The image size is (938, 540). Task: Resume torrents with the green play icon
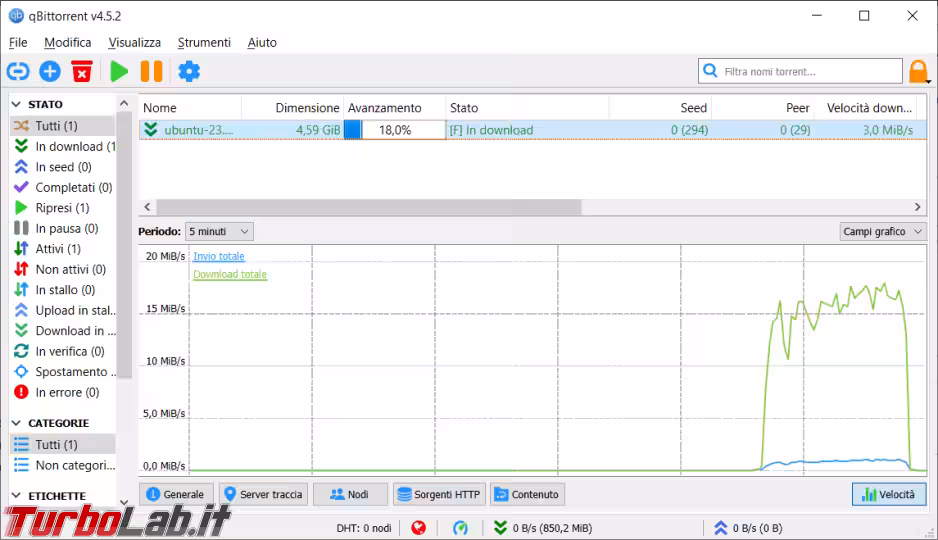tap(119, 71)
